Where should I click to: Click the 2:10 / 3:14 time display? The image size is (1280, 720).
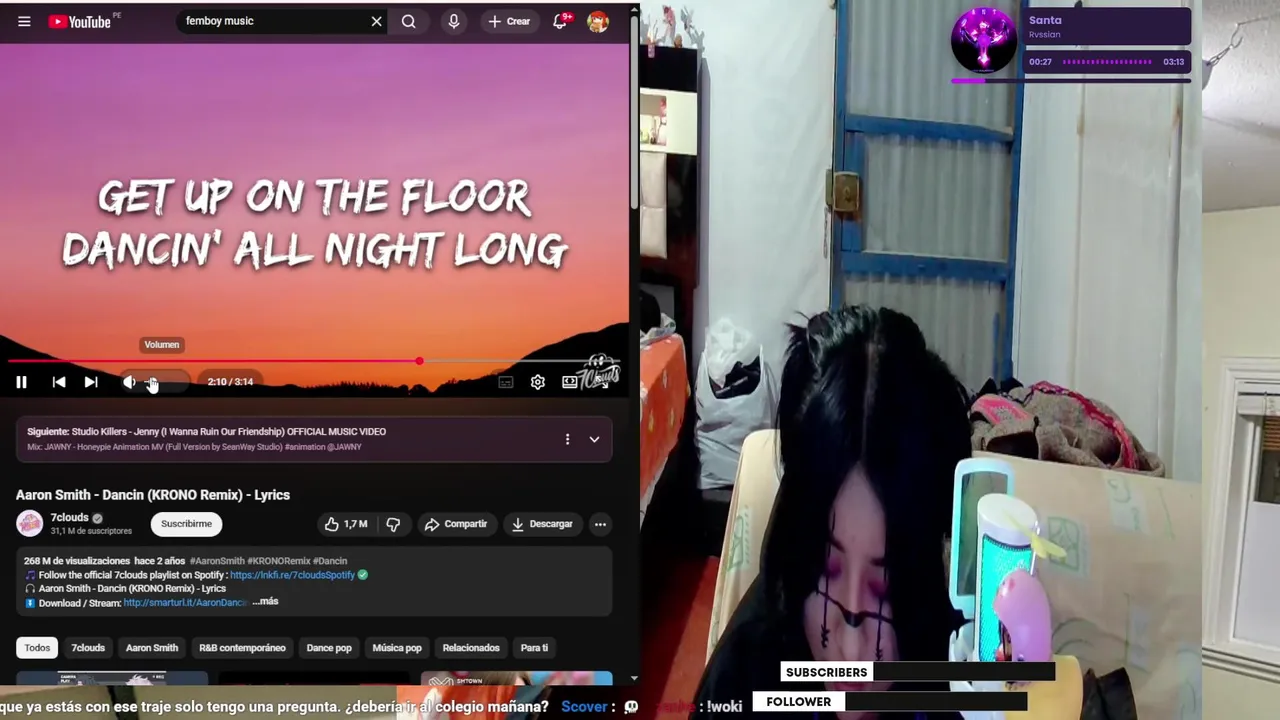pos(230,382)
